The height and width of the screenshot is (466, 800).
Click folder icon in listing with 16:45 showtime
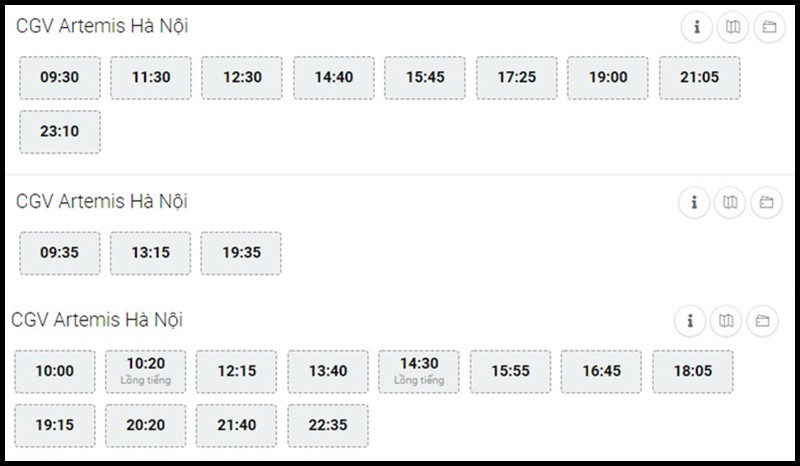(762, 321)
